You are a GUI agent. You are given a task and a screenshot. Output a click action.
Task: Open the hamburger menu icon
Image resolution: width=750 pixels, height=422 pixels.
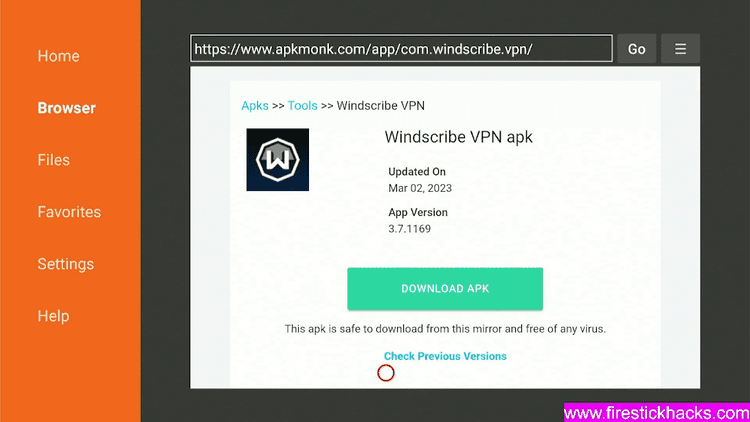680,48
